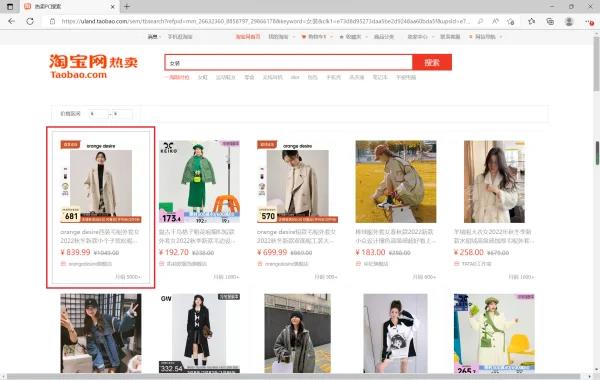Click the ¥192.70 price text

[x=174, y=253]
